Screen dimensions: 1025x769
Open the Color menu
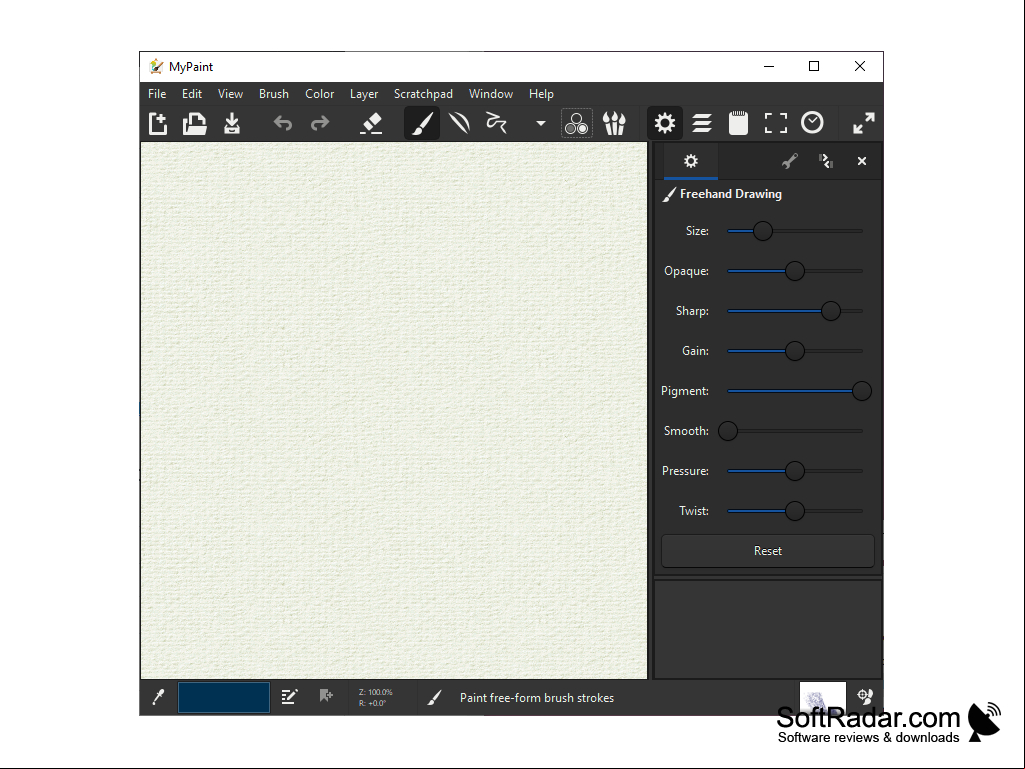click(320, 94)
